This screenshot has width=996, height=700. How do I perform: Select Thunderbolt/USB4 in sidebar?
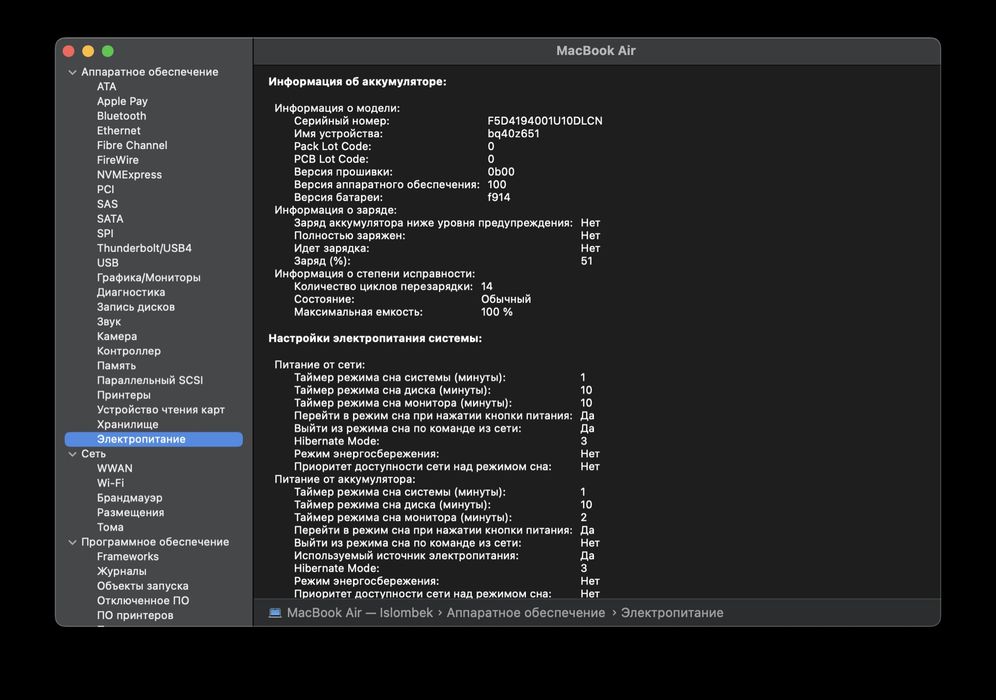click(144, 248)
